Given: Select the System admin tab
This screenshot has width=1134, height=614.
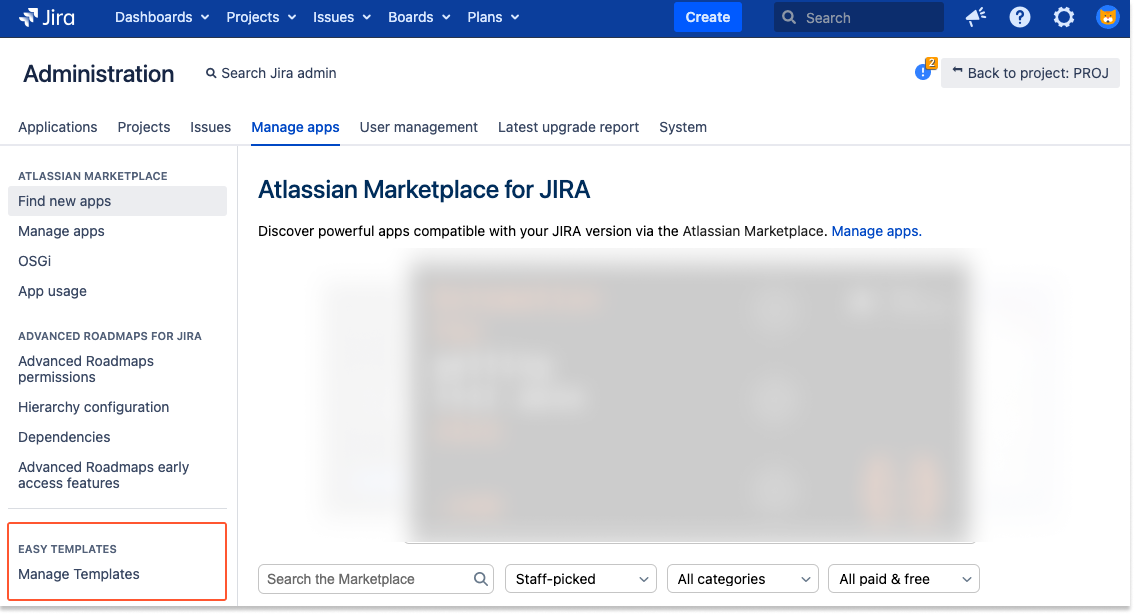Looking at the screenshot, I should coord(683,127).
